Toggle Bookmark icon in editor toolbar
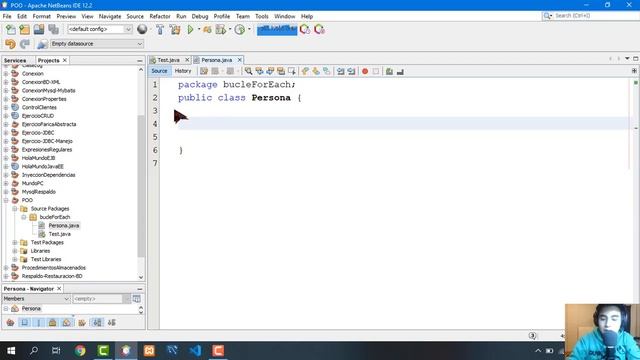640x360 pixels. [327, 71]
